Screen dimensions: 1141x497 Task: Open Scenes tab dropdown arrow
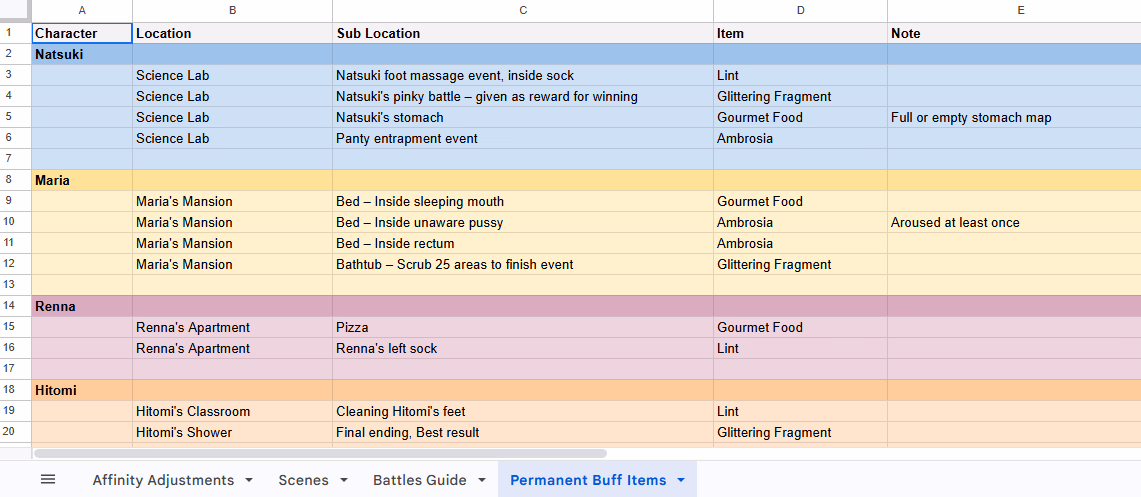click(x=343, y=480)
